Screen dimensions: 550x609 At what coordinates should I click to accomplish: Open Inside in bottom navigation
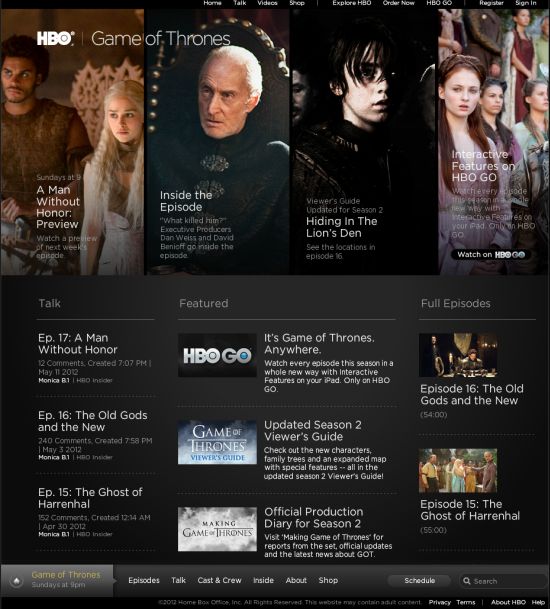263,580
